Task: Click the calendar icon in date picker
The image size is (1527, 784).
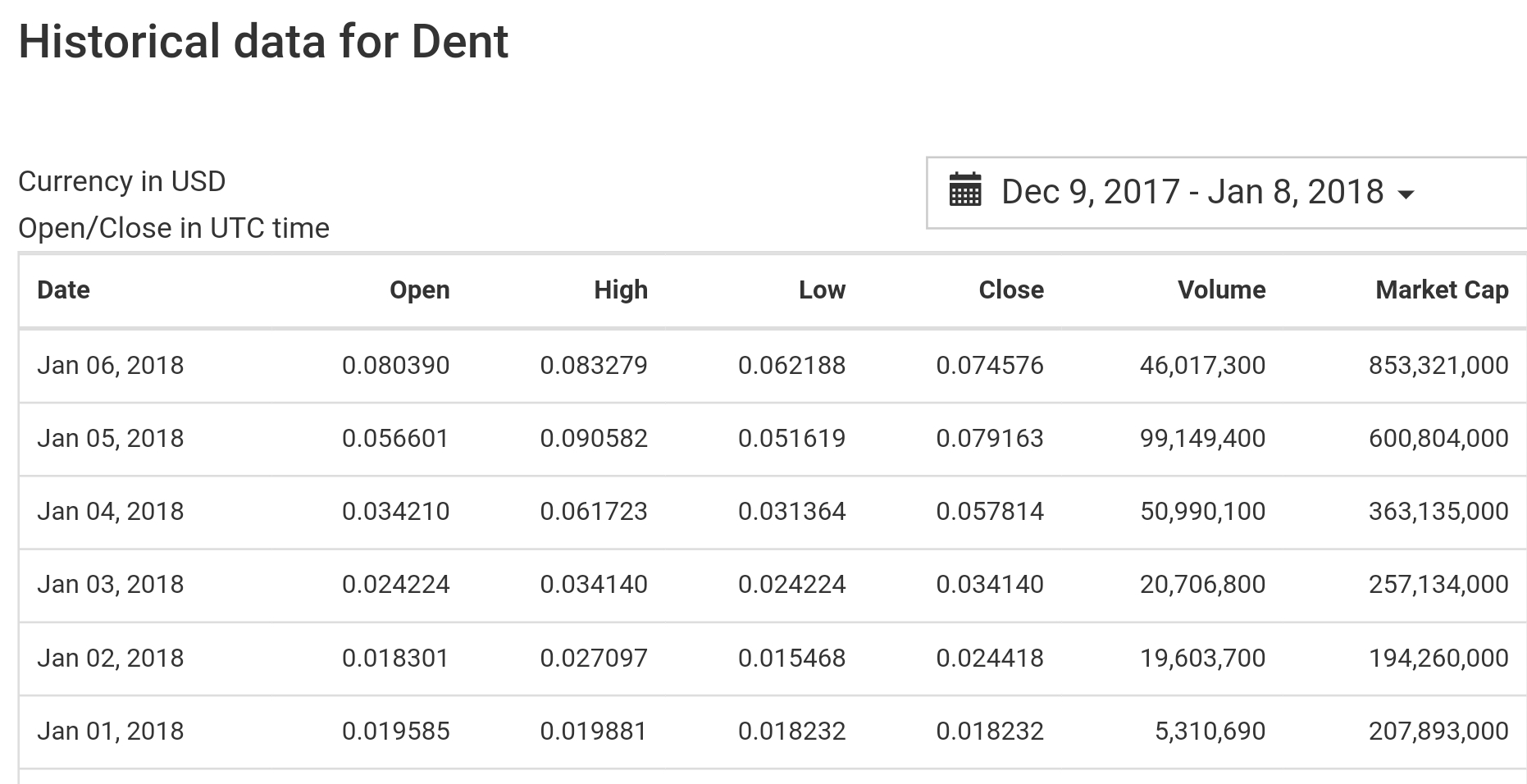Action: (x=964, y=191)
